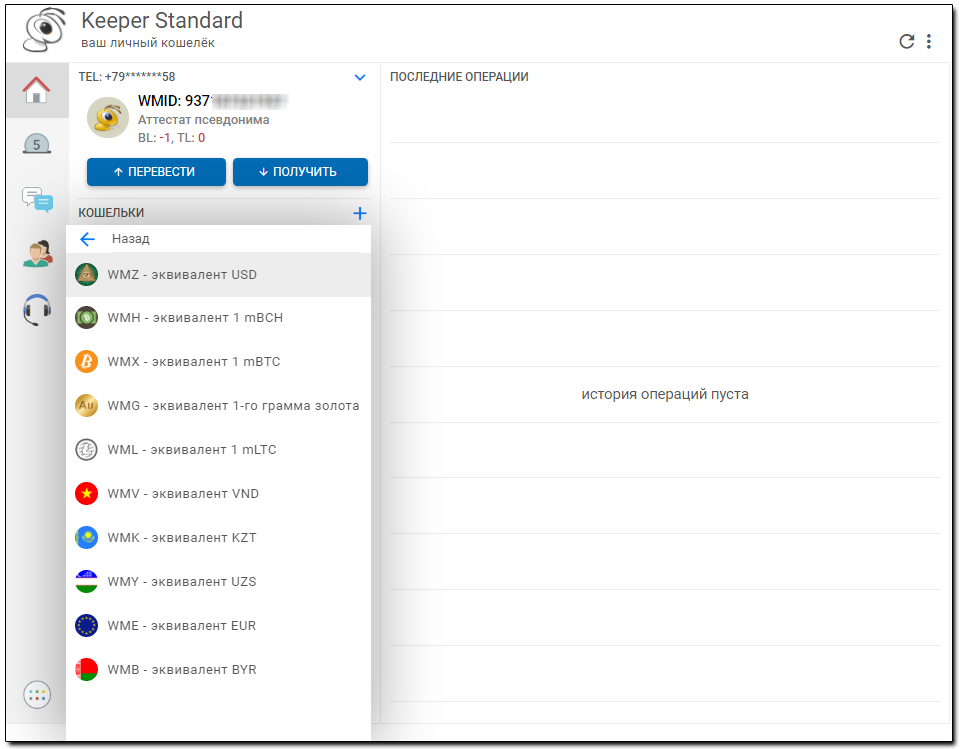Click Назад to go back
This screenshot has width=960, height=749.
(x=130, y=239)
